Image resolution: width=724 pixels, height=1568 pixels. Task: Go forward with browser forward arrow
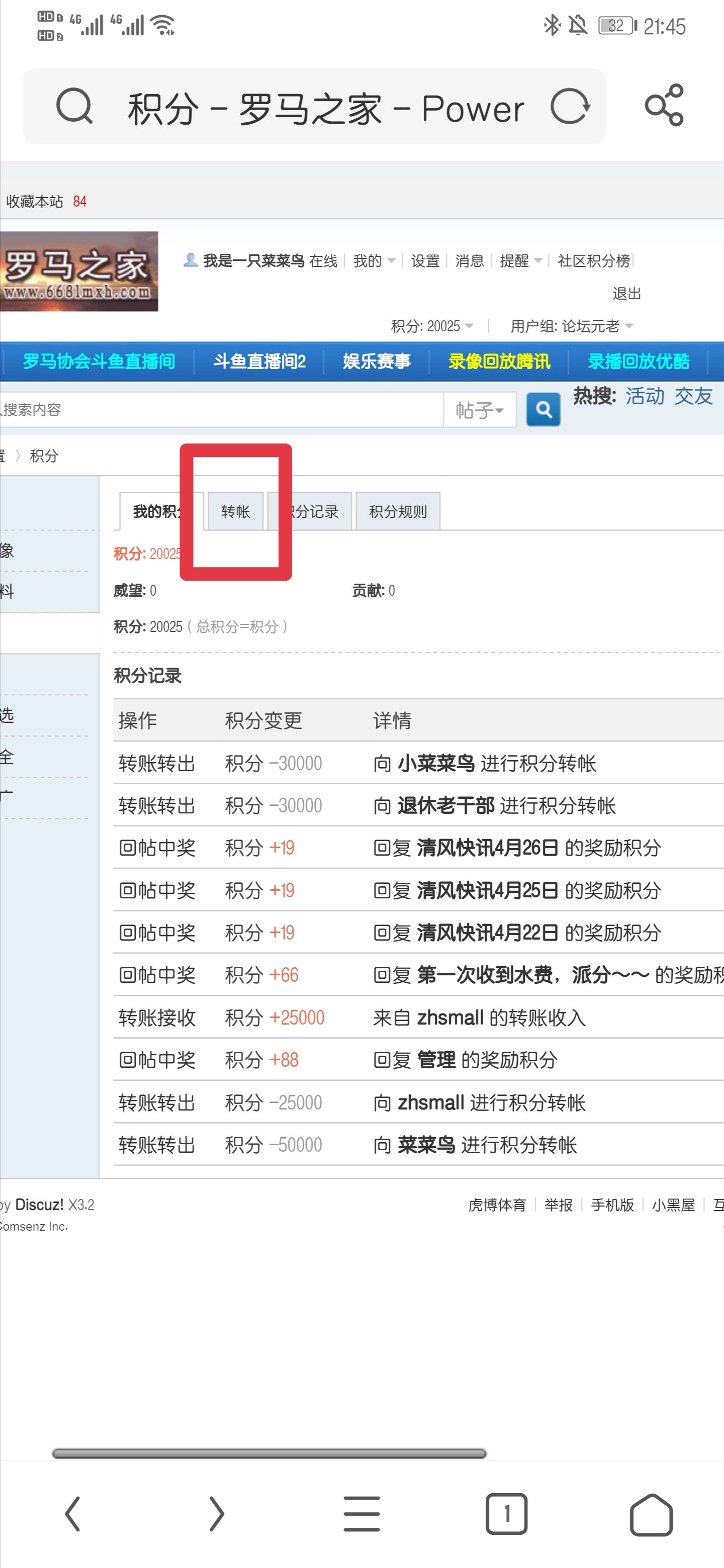click(x=217, y=1513)
